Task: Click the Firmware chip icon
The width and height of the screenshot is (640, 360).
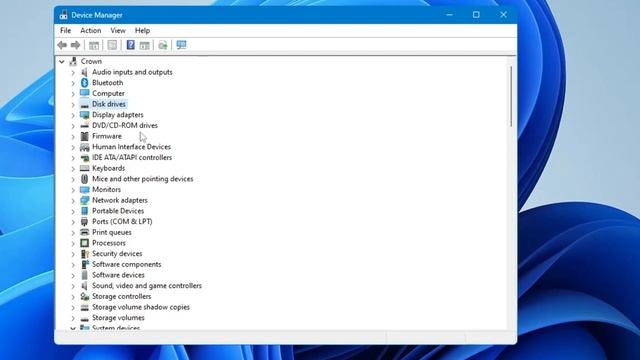Action: pyautogui.click(x=84, y=136)
